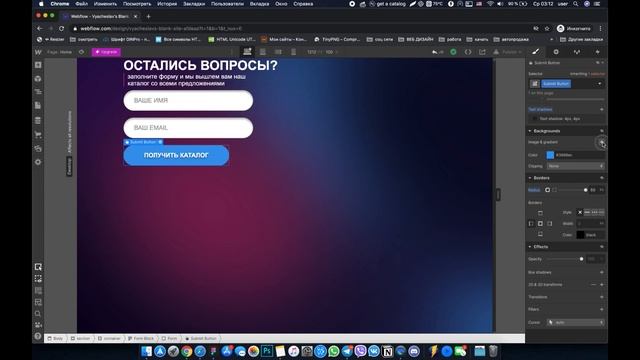The height and width of the screenshot is (360, 640).
Task: Open the selector states dropdown arrow
Action: click(599, 84)
